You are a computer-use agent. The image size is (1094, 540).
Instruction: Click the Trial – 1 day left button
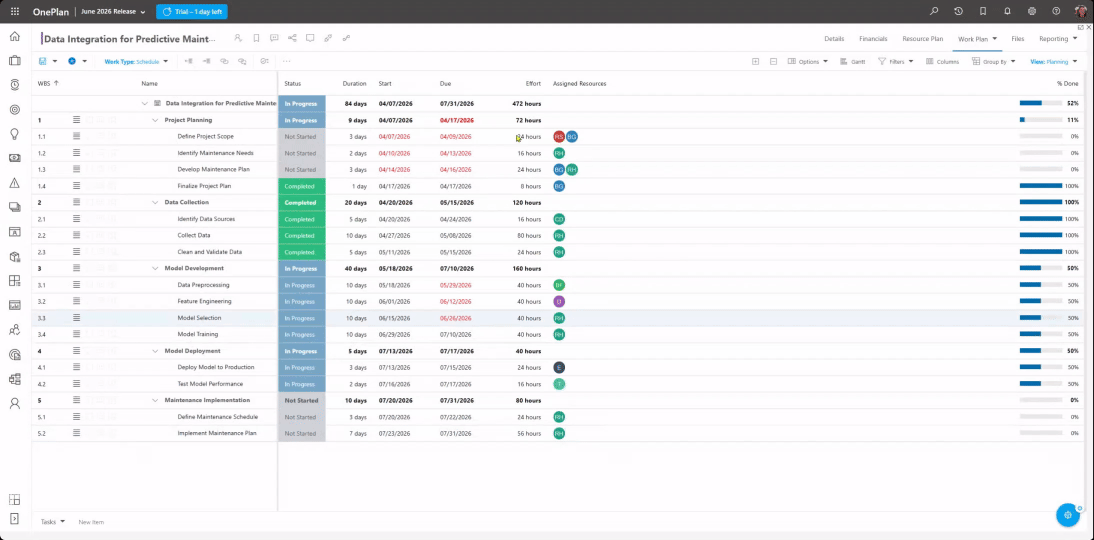click(192, 12)
